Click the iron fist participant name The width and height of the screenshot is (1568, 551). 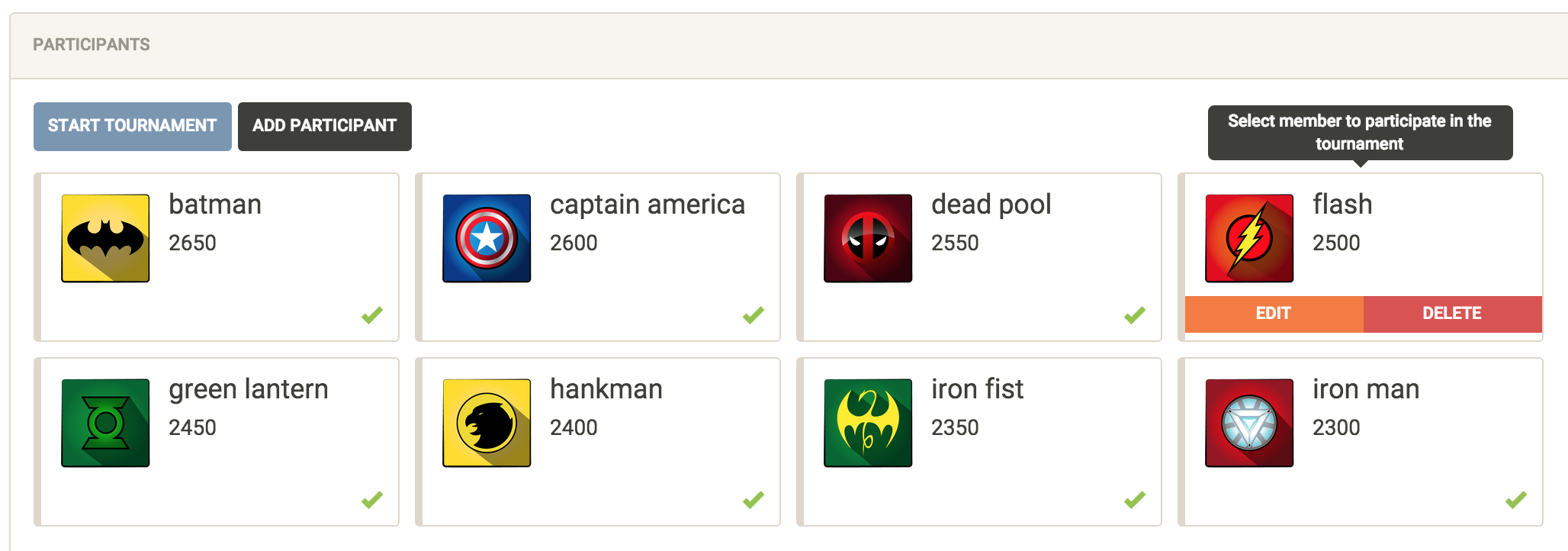[977, 389]
